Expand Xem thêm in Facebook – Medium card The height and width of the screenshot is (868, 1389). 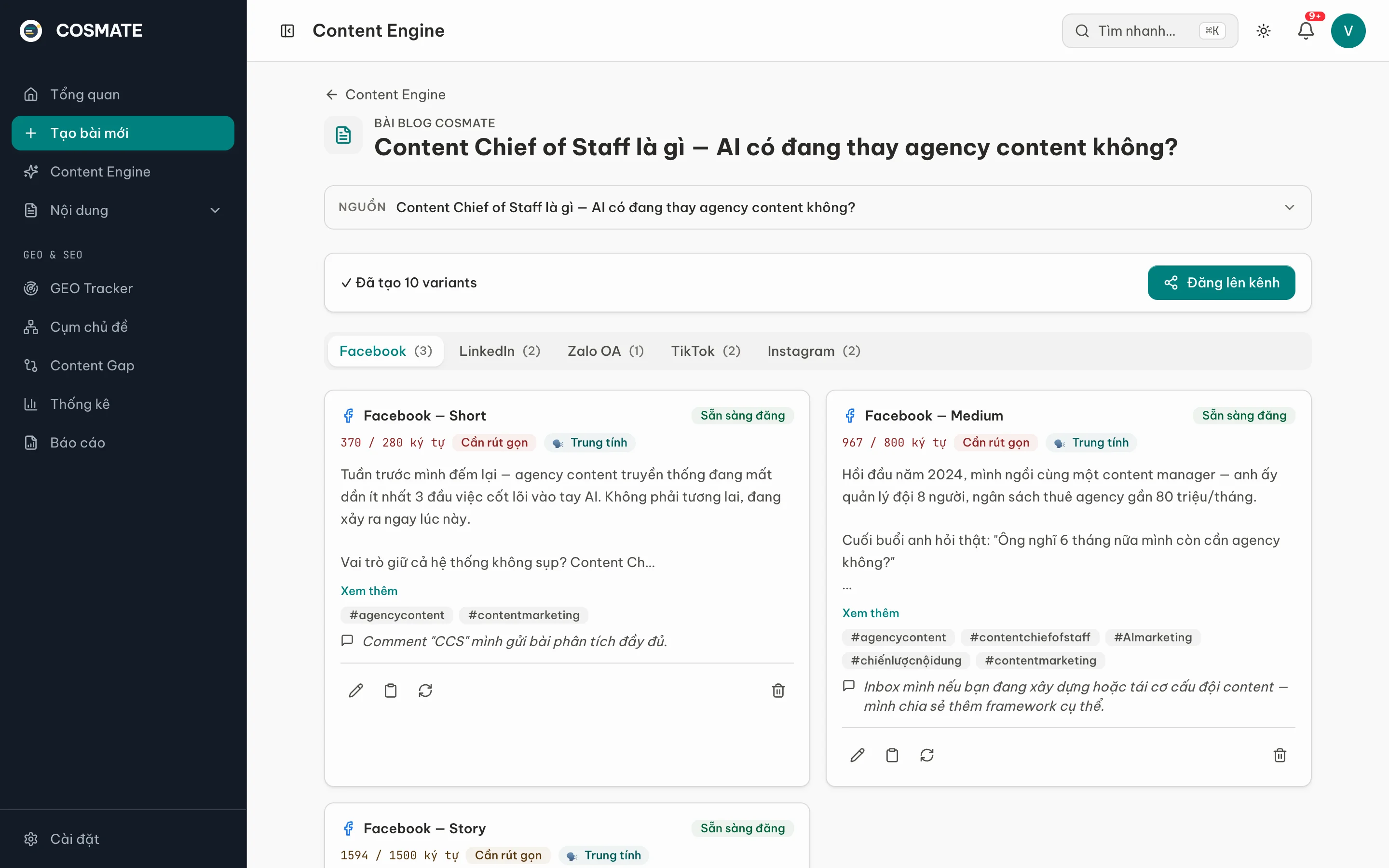point(870,613)
